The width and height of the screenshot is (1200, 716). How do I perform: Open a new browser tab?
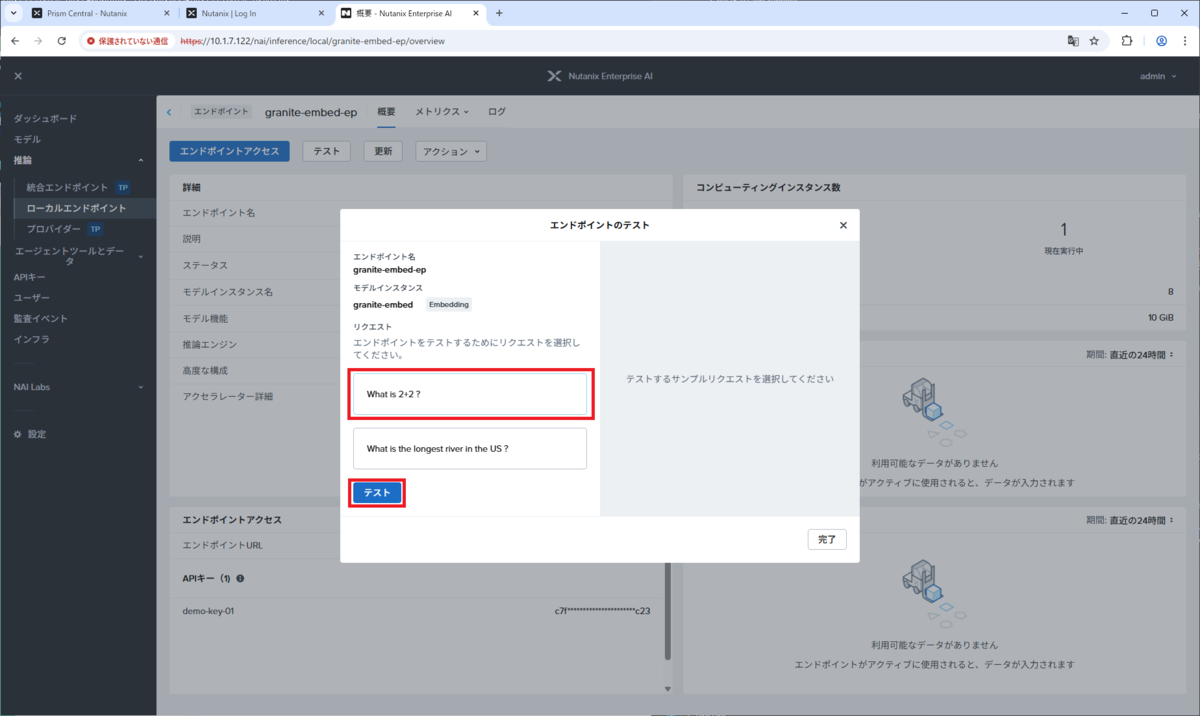click(x=499, y=13)
